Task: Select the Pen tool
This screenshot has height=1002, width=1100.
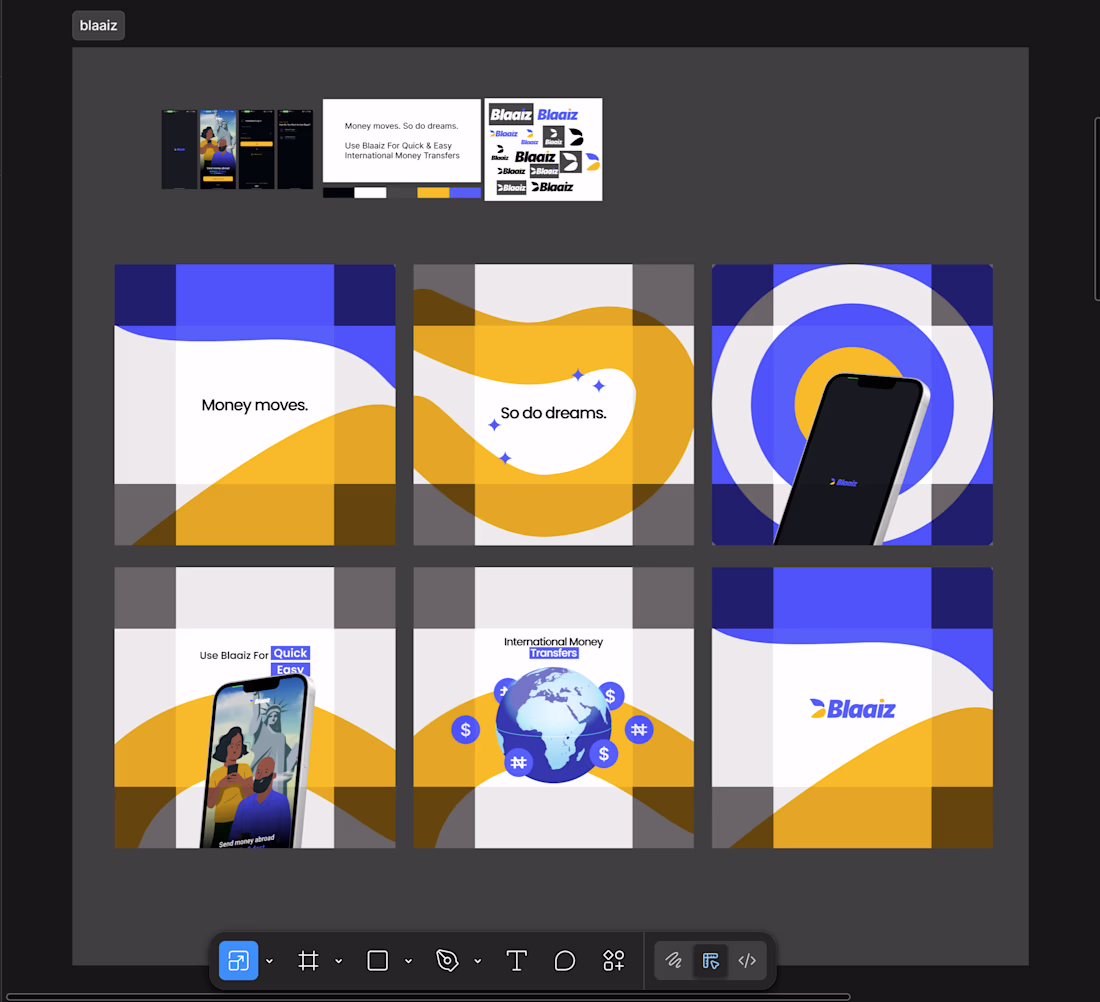Action: [x=447, y=960]
